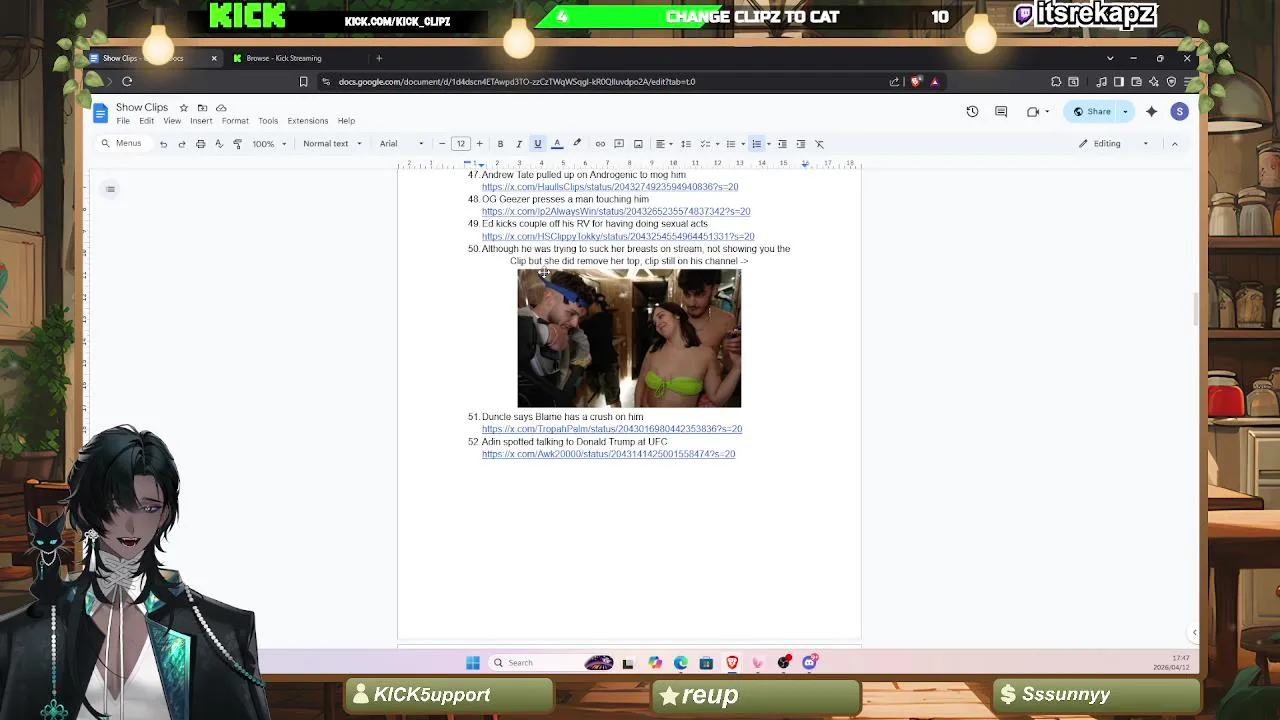Open the Normal text style dropdown
This screenshot has height=720, width=1280.
click(332, 144)
